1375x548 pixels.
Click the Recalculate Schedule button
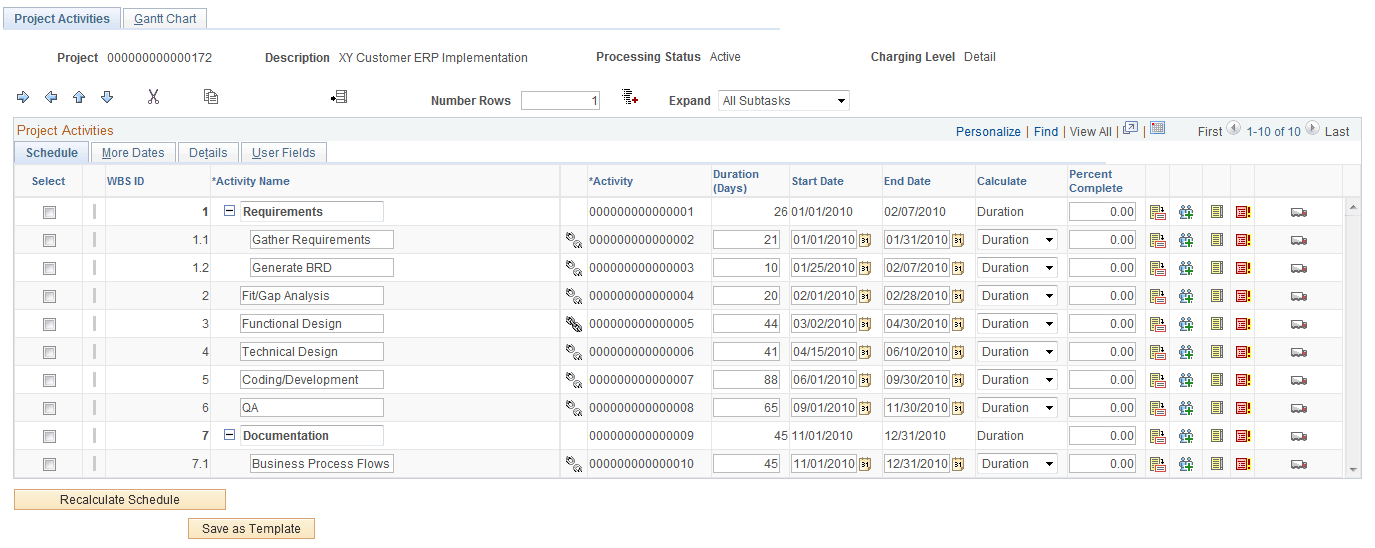point(120,500)
